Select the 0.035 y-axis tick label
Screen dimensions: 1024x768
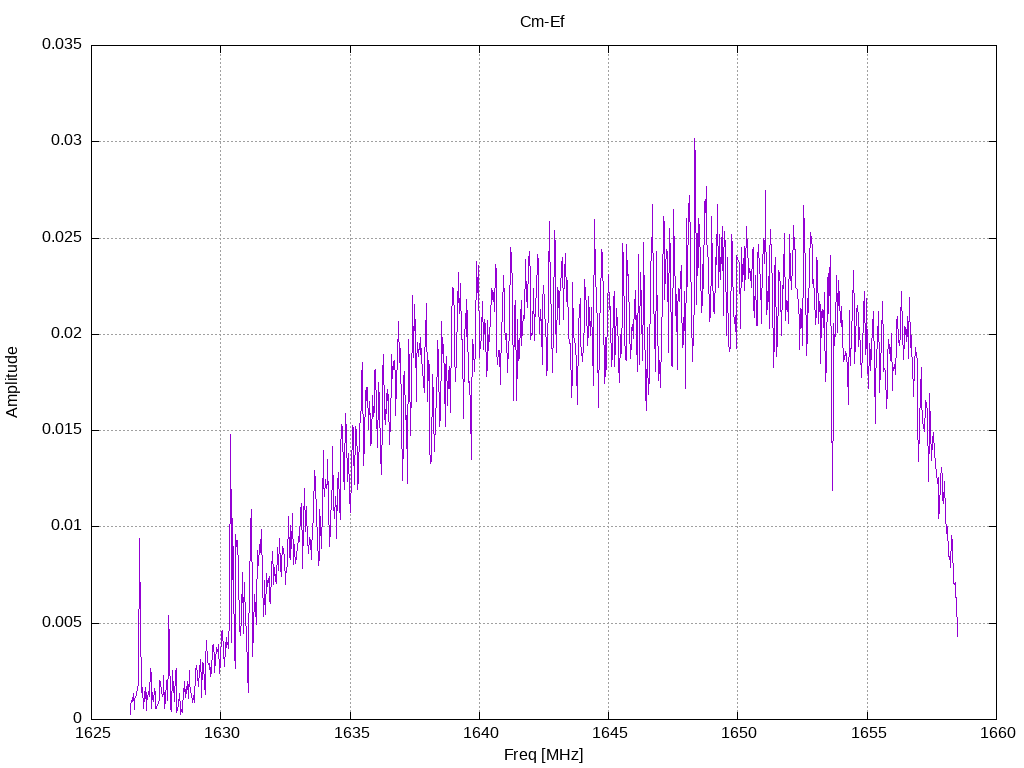click(61, 45)
